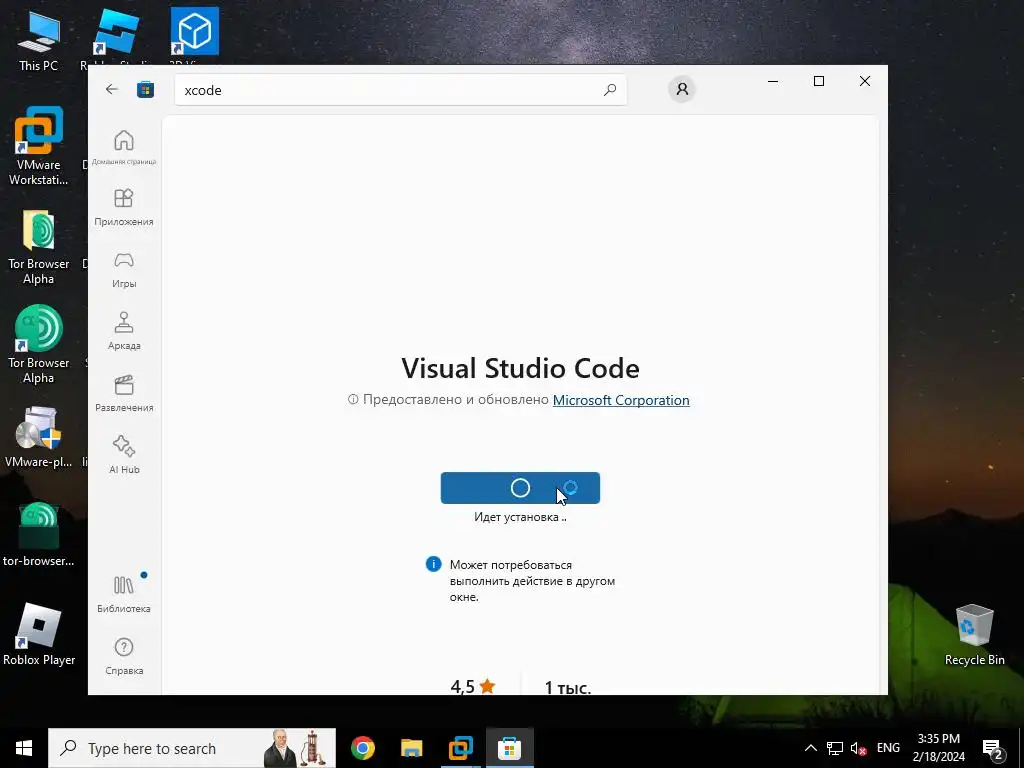
Task: Click the Visual Studio Code title
Action: pyautogui.click(x=520, y=368)
